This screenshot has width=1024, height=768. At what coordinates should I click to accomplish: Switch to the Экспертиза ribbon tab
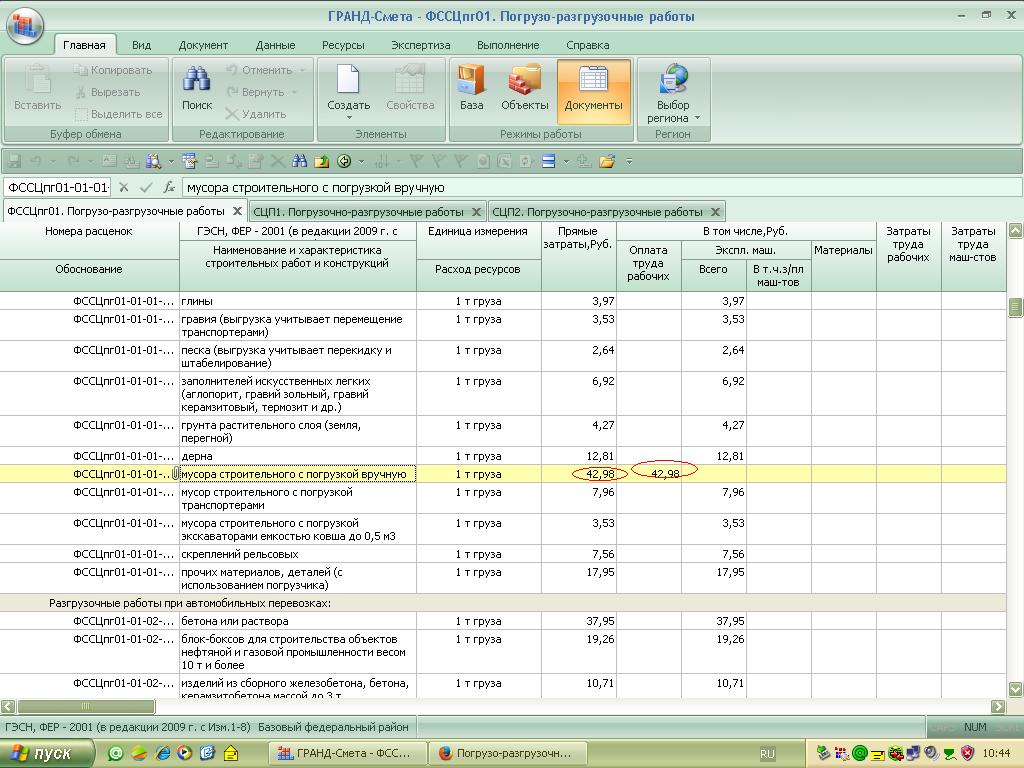tap(420, 45)
